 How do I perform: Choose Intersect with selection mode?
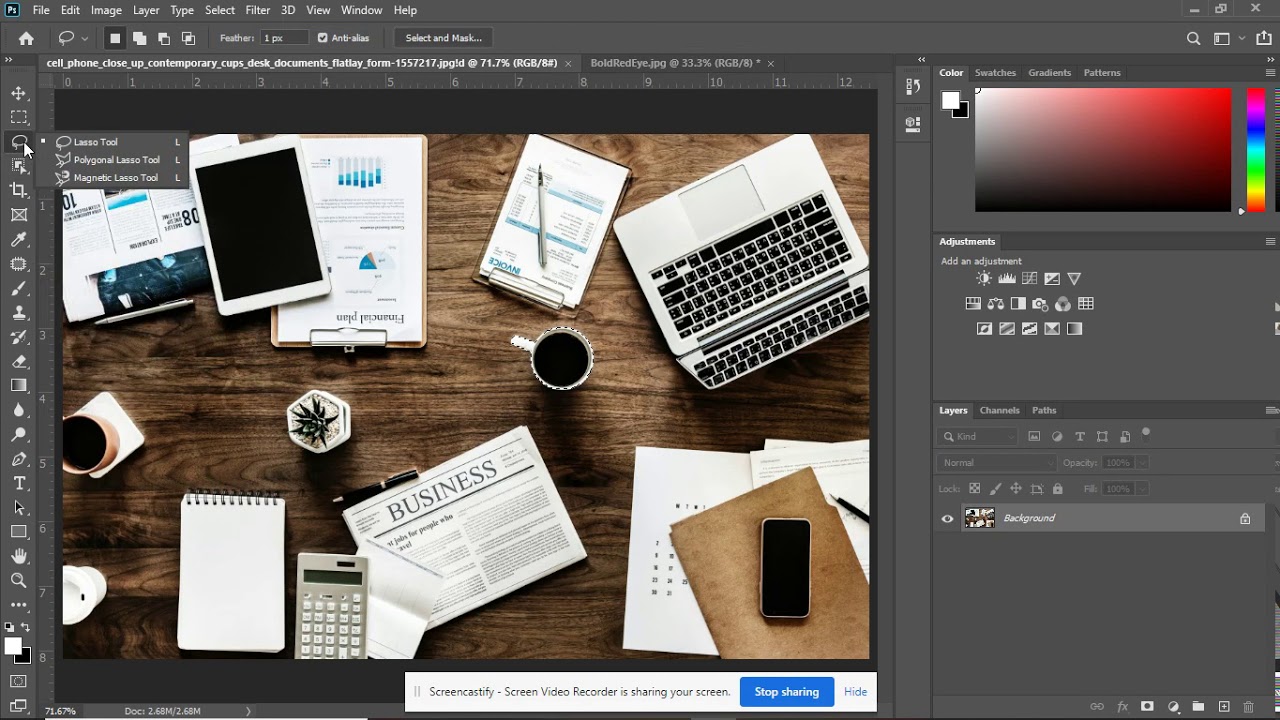click(x=188, y=38)
